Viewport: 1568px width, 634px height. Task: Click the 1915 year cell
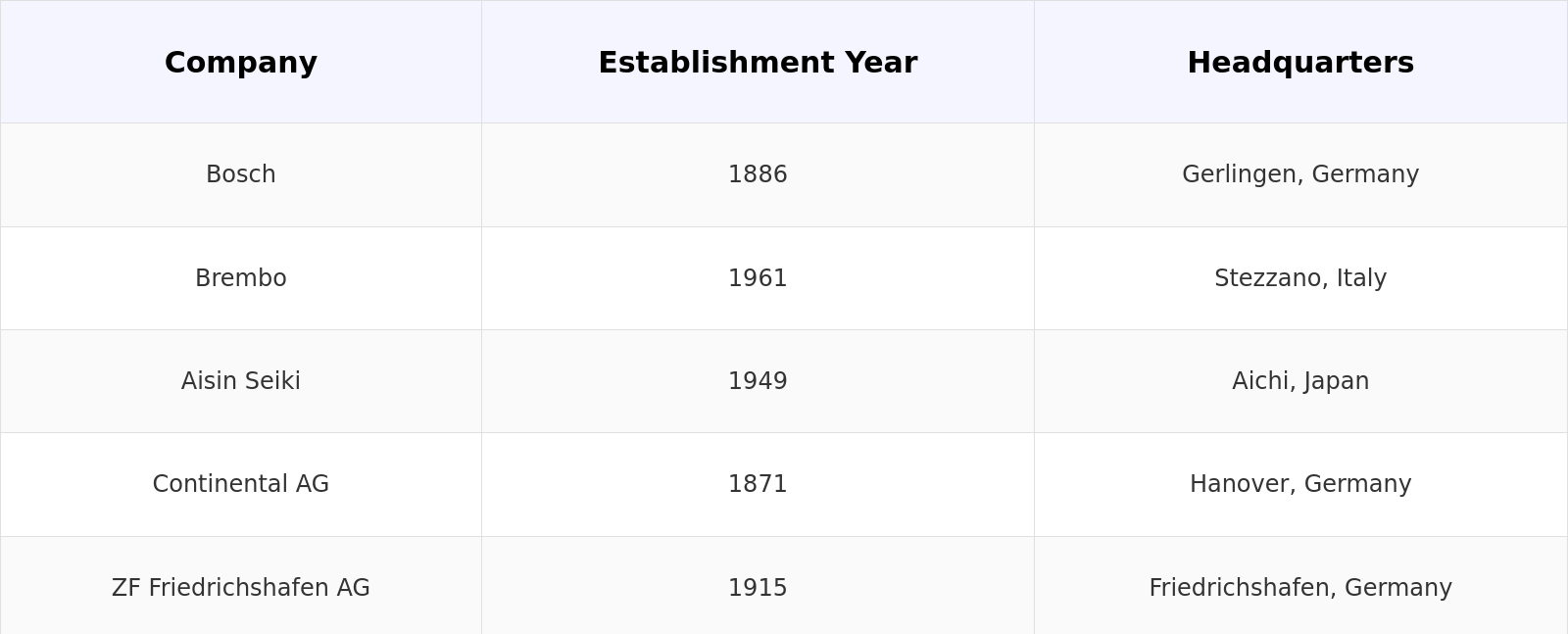758,588
